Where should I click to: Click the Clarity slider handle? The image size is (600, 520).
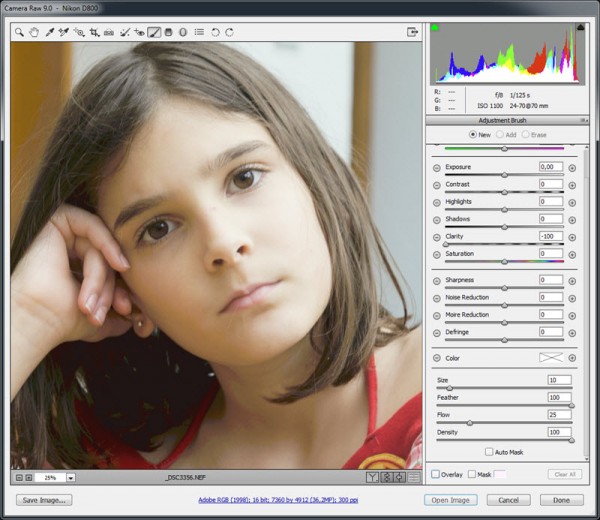point(445,244)
